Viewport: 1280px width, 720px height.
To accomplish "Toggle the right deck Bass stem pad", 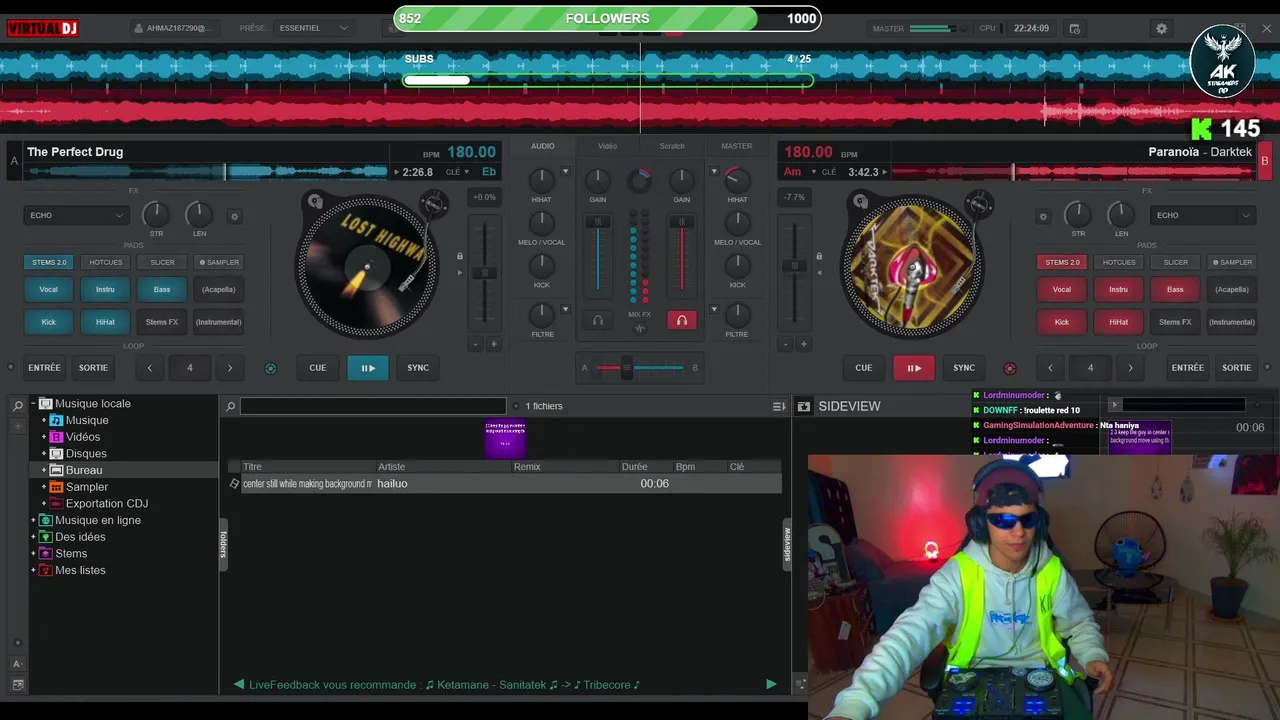I will 1175,289.
